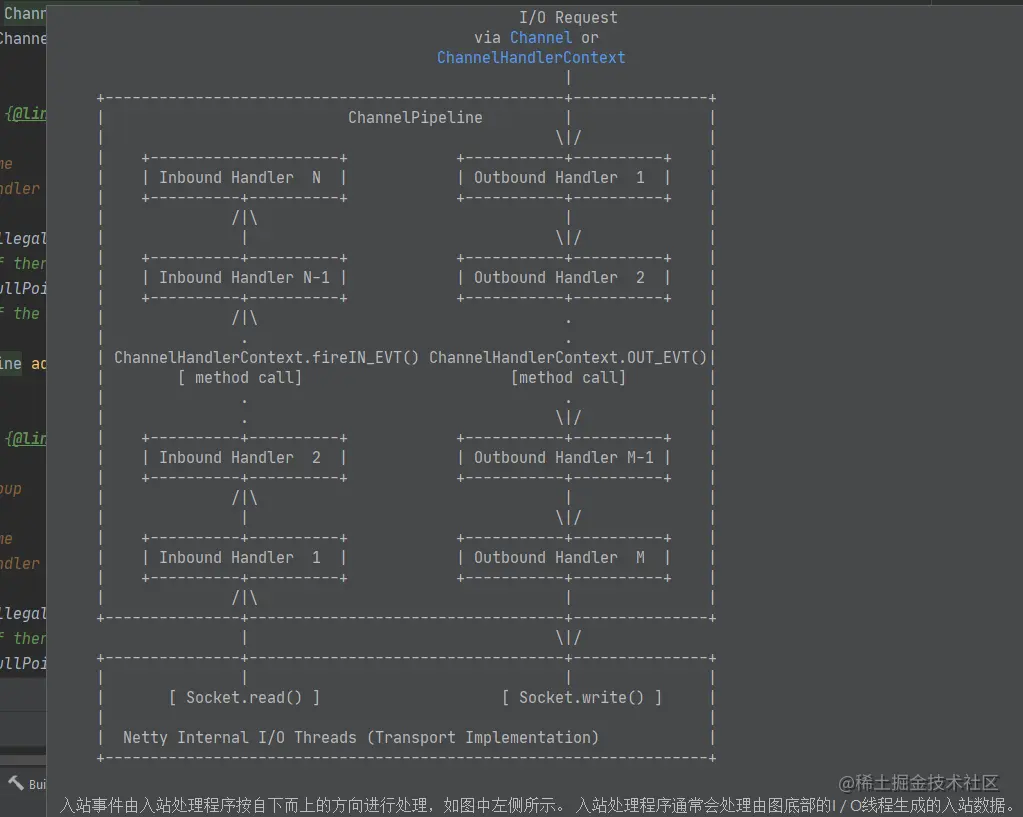Click the Chinese sentence starting "入站处理程序通常会处理"
The image size is (1023, 817).
tap(795, 805)
